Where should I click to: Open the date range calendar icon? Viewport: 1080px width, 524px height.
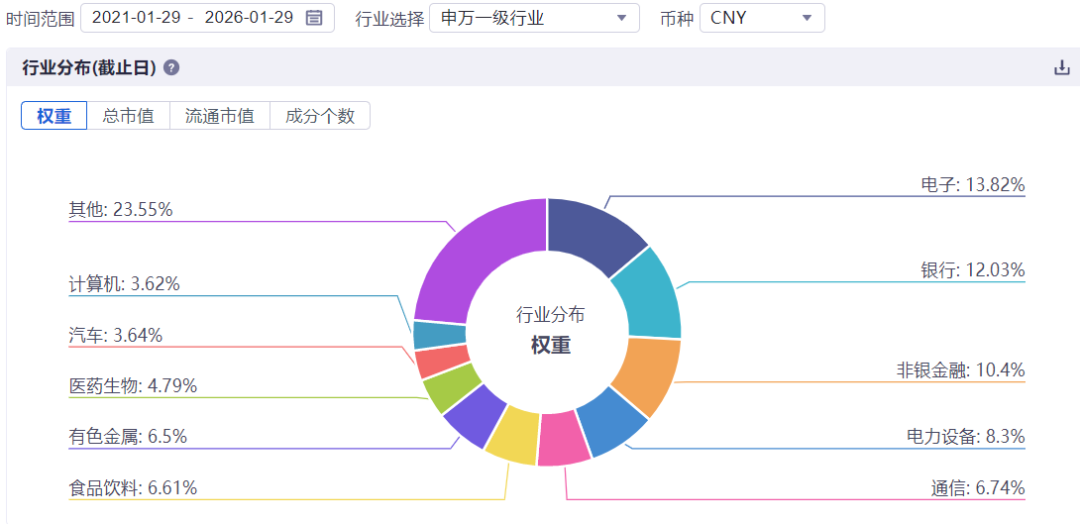pos(313,18)
